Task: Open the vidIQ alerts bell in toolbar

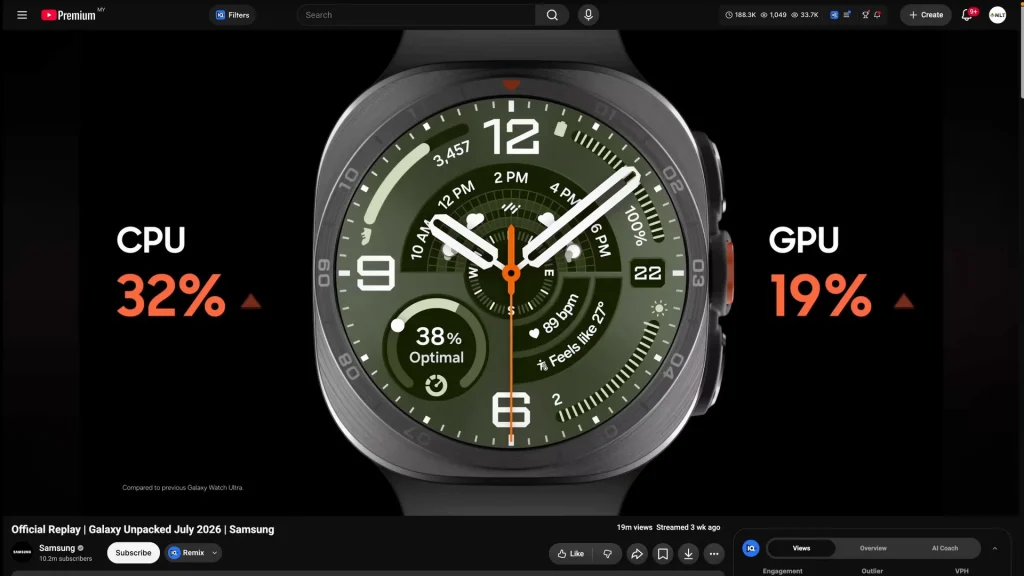Action: (878, 15)
